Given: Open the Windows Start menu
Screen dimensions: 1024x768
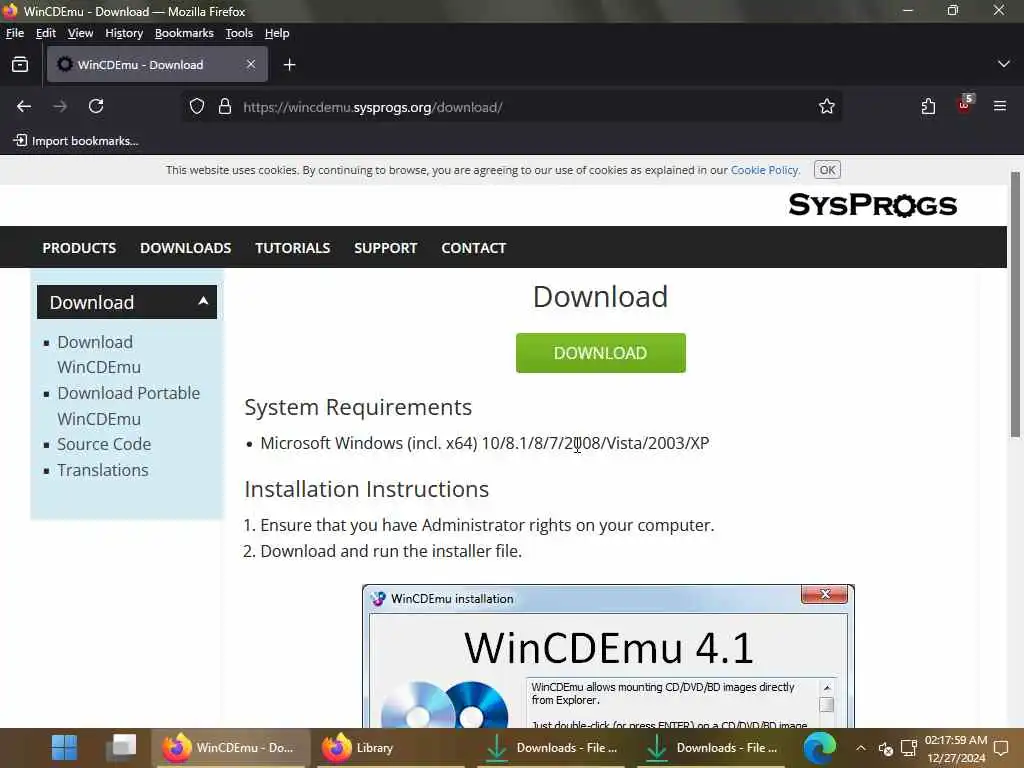Looking at the screenshot, I should tap(65, 748).
